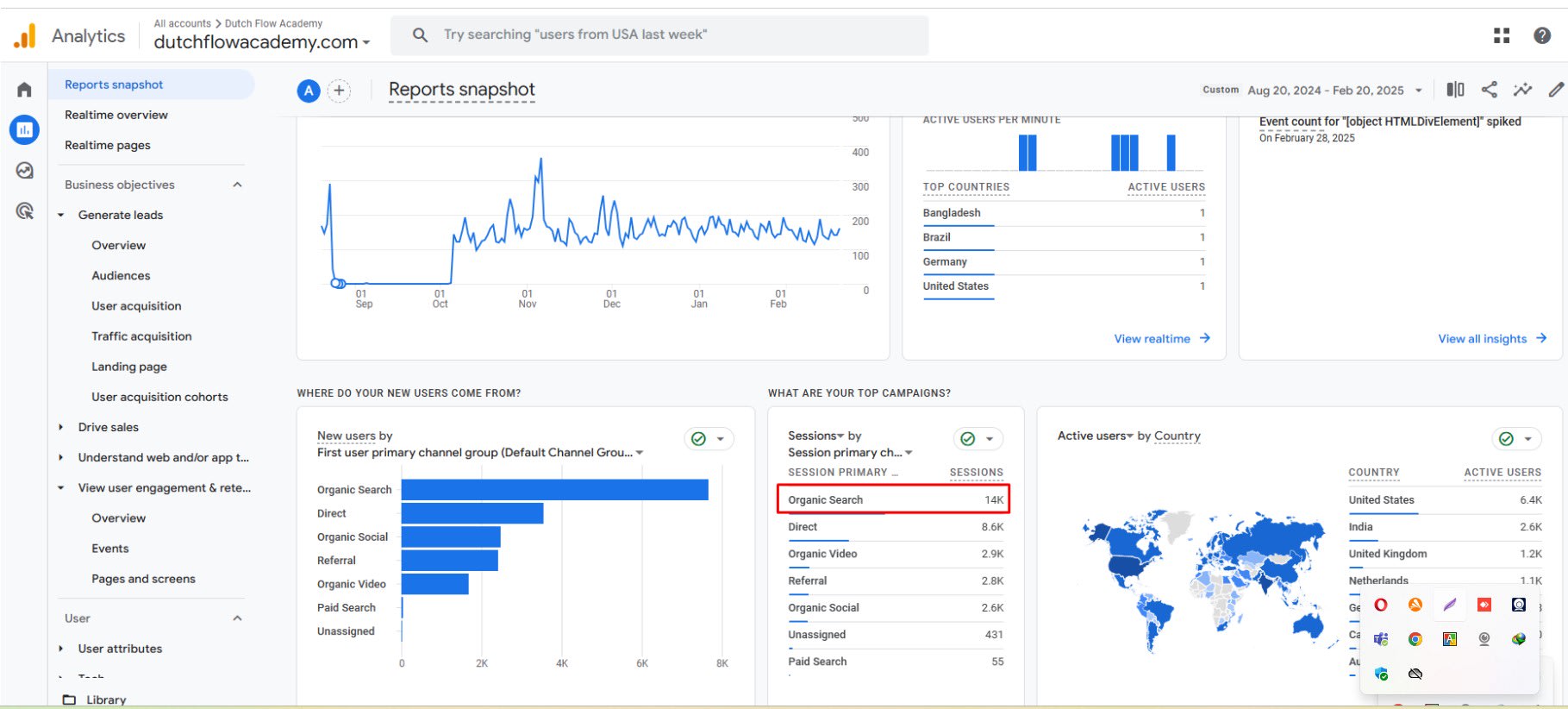The height and width of the screenshot is (709, 1568).
Task: Share this report icon
Action: click(x=1489, y=90)
